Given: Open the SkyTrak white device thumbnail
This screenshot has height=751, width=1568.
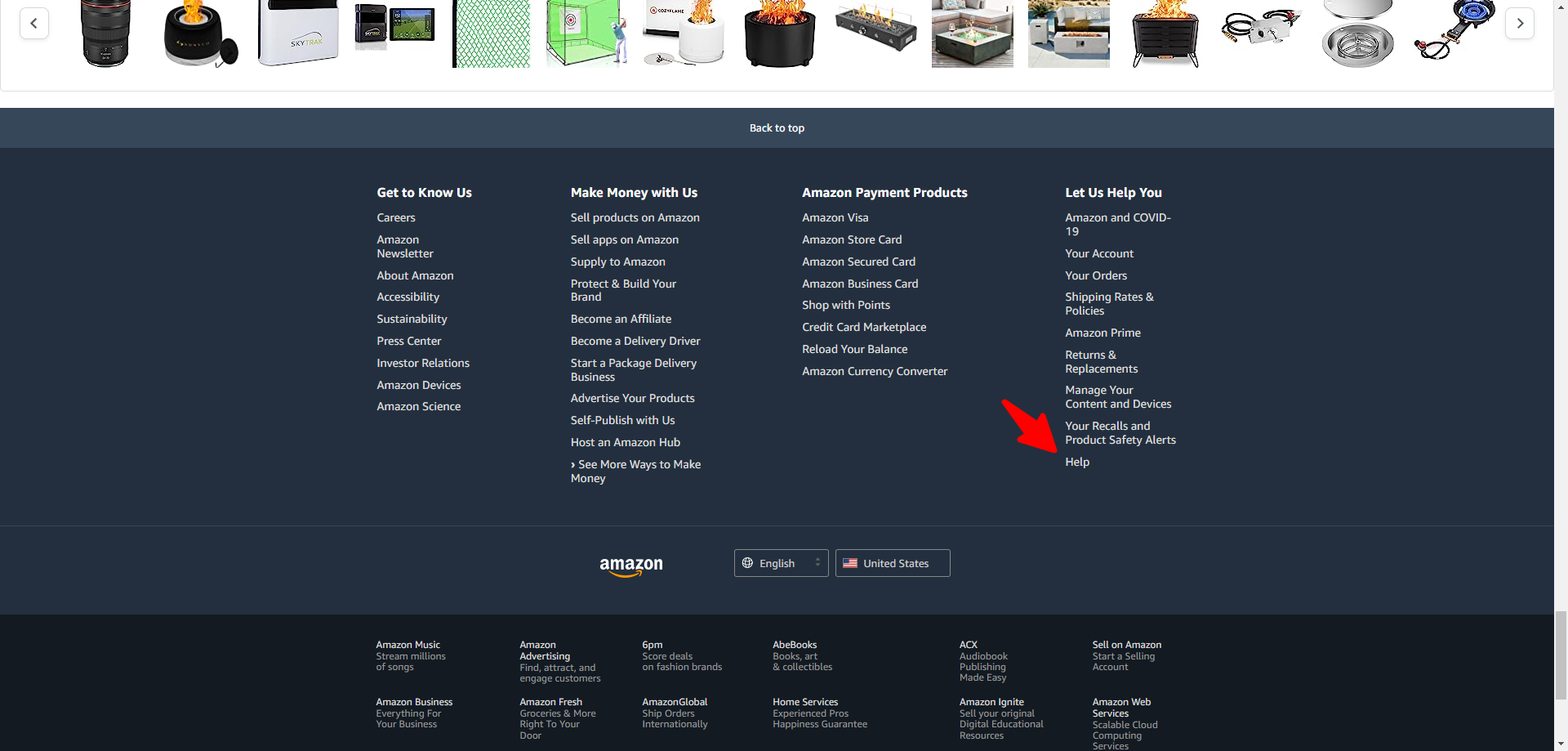Looking at the screenshot, I should tap(298, 34).
